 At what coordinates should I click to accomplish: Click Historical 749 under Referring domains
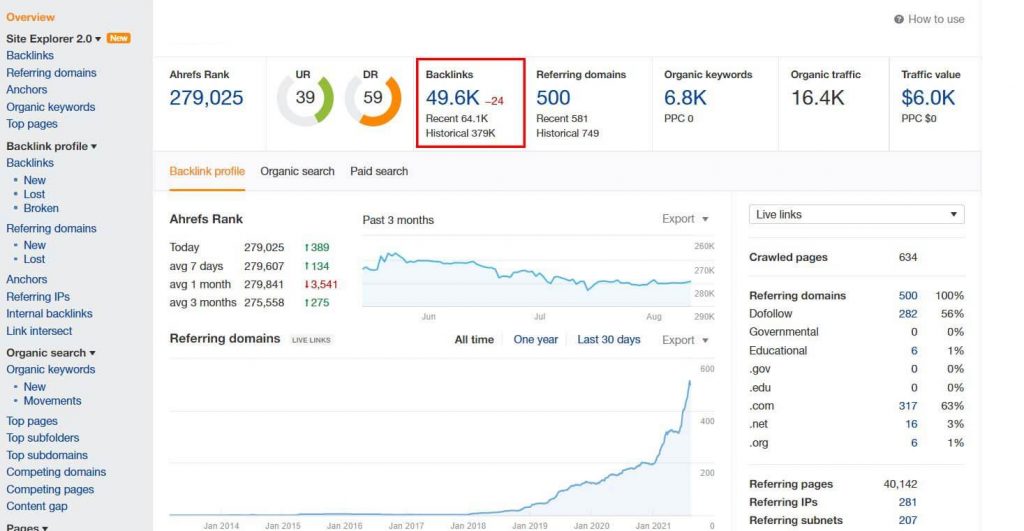568,133
